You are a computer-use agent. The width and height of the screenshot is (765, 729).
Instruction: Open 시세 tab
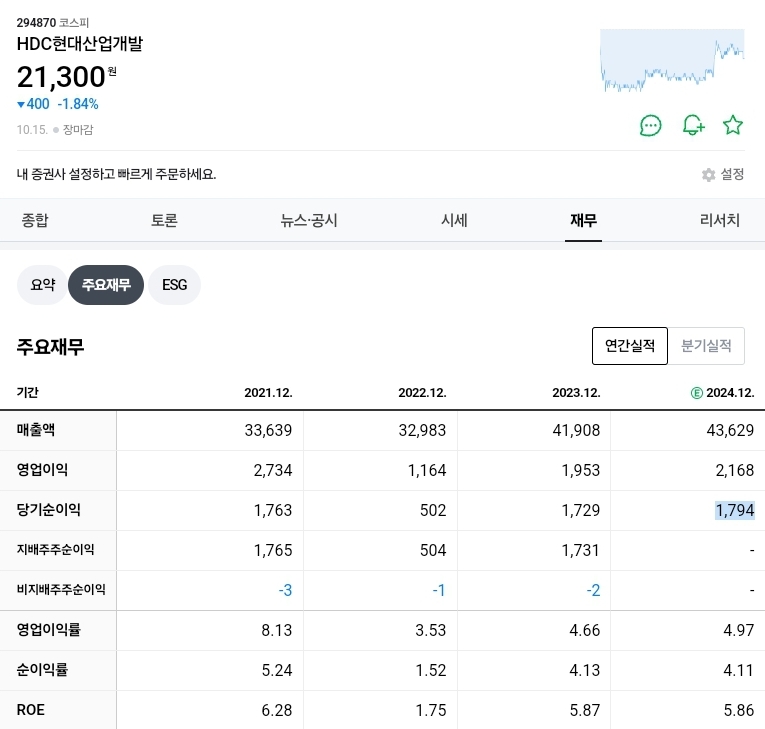tap(454, 220)
